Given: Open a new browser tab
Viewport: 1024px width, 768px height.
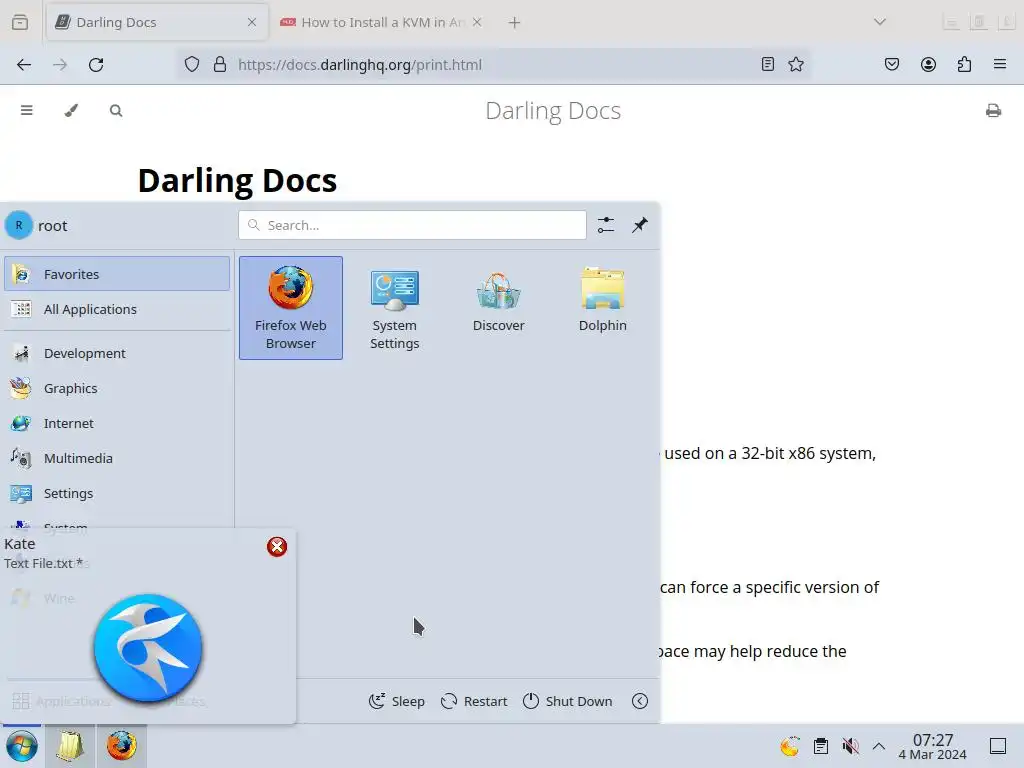Looking at the screenshot, I should pos(515,22).
